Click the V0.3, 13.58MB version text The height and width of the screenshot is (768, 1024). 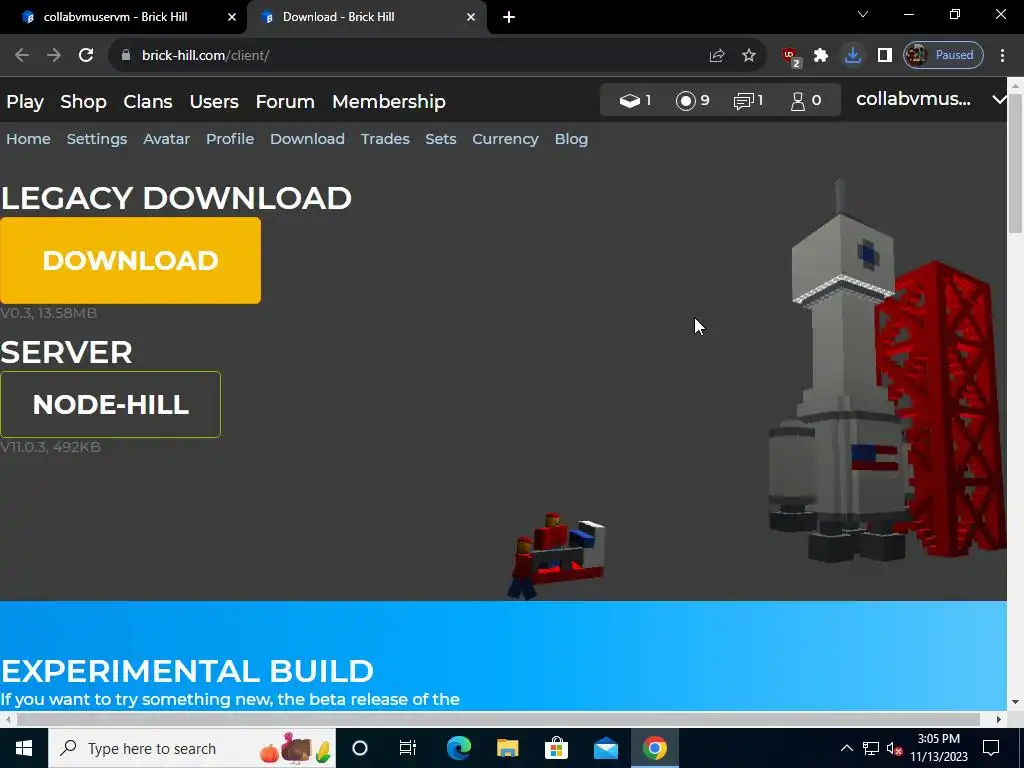48,313
